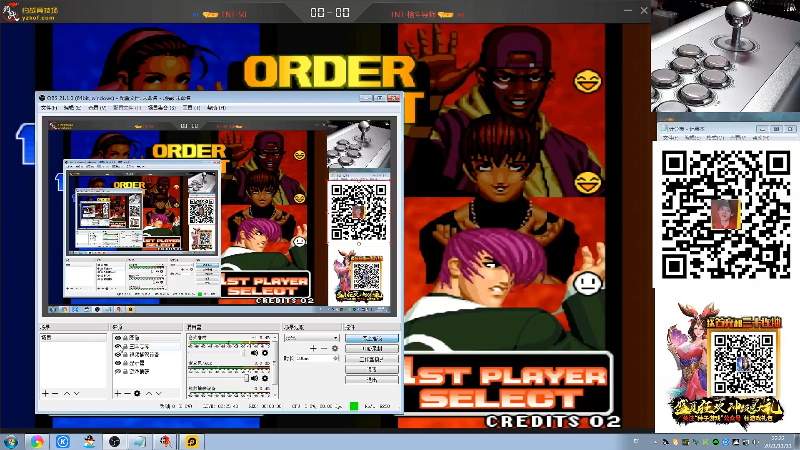This screenshot has height=450, width=800.
Task: Open source properties with the gear icon
Action: [137, 393]
